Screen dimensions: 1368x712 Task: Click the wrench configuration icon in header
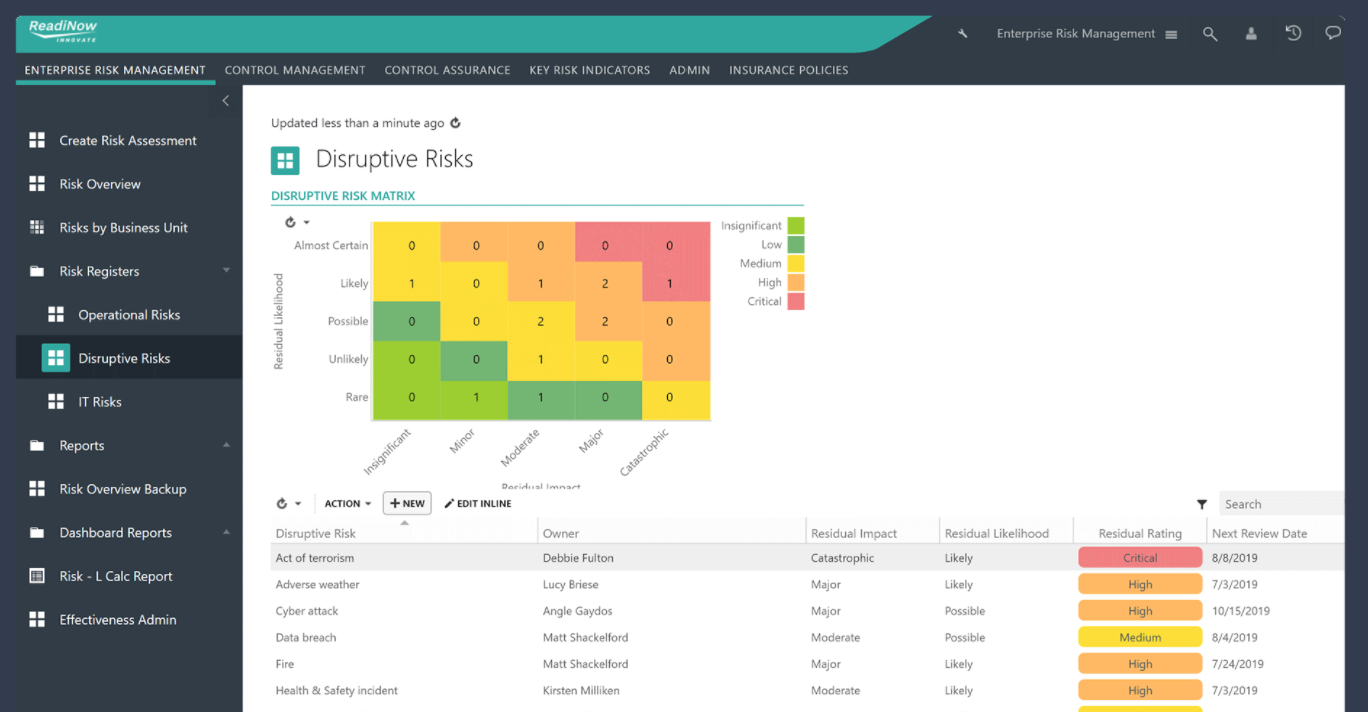(x=963, y=34)
